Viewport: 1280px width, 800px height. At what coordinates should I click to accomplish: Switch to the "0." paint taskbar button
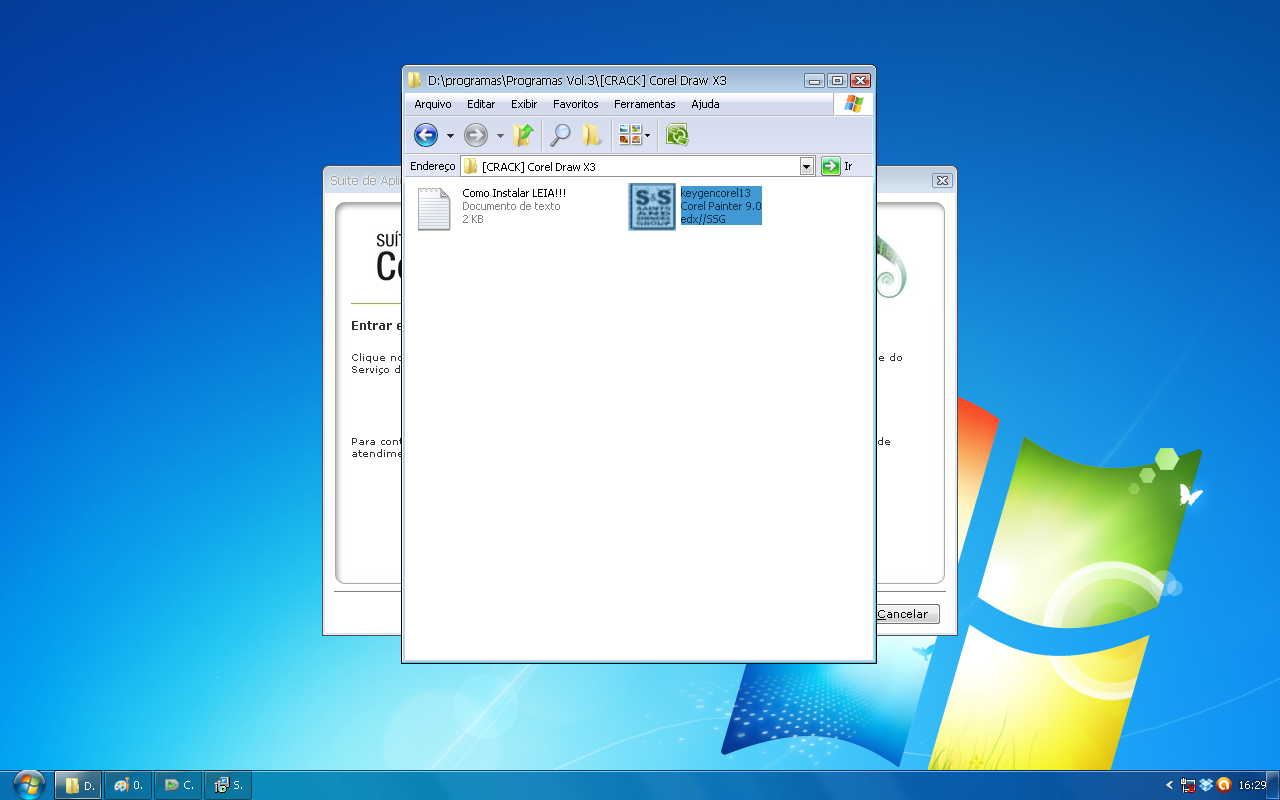(128, 785)
